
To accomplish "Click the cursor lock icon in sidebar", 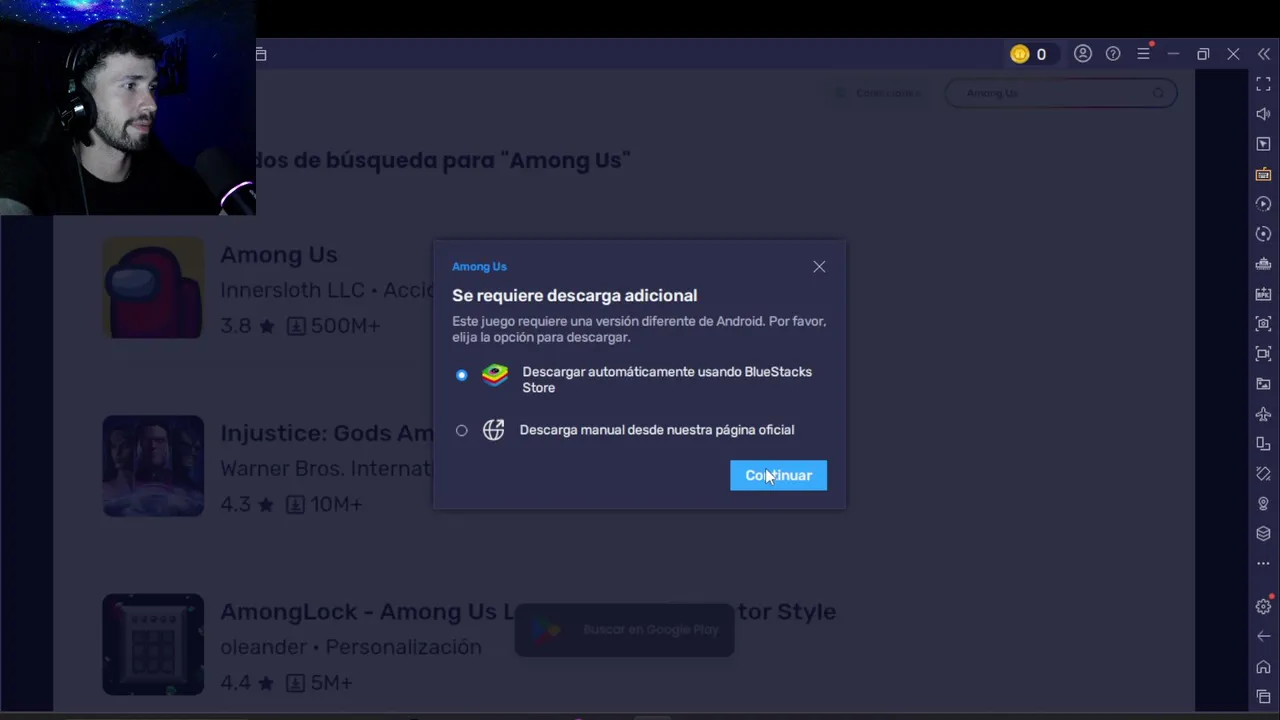I will click(1263, 144).
